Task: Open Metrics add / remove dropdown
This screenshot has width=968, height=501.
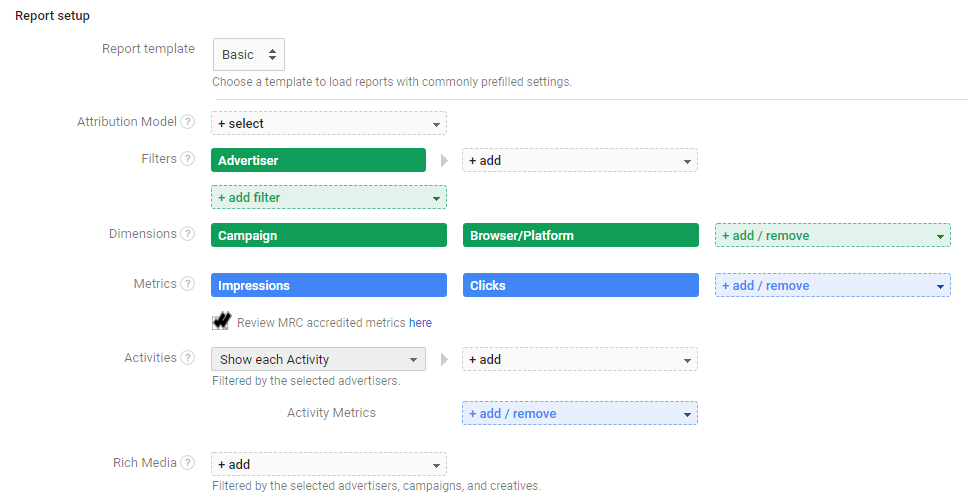Action: click(832, 285)
